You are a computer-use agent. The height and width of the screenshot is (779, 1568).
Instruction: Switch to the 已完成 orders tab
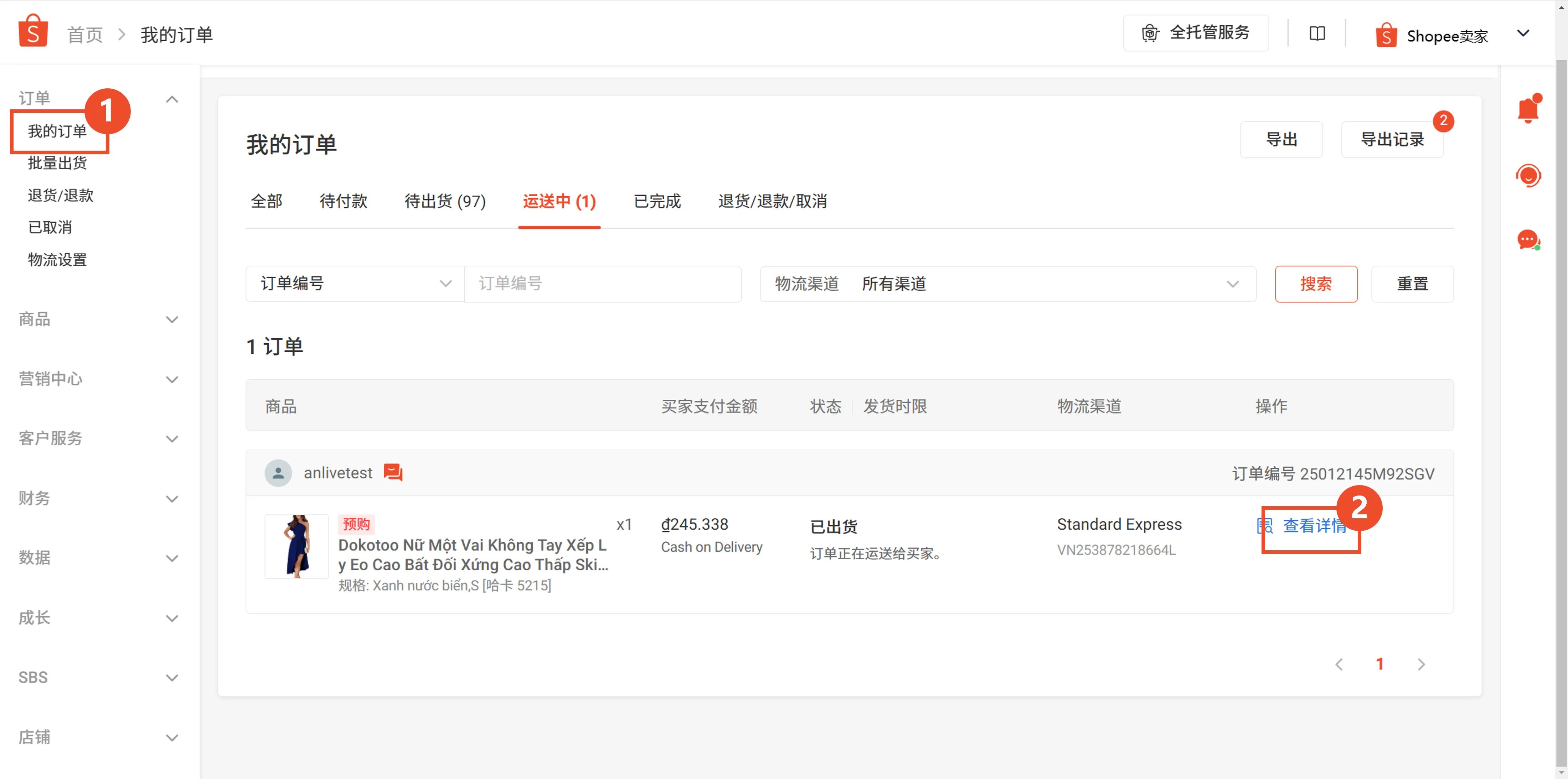pos(657,202)
